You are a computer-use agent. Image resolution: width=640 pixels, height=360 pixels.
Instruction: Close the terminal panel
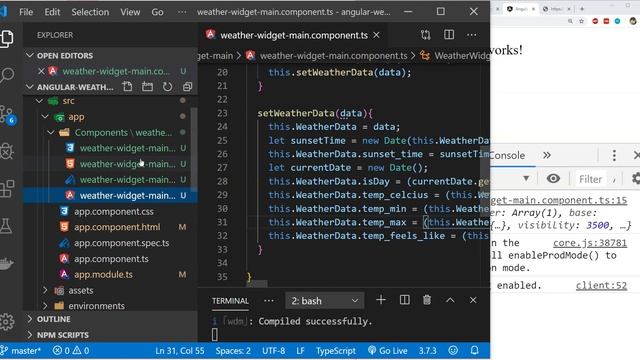coord(473,300)
